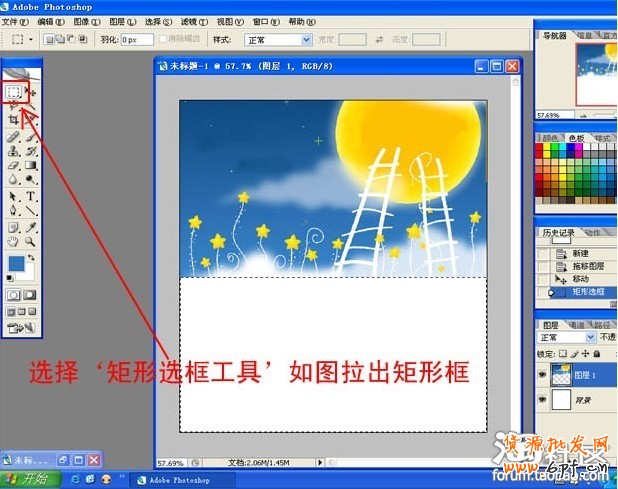Open the 视图 menu
This screenshot has height=489, width=618.
coord(230,22)
